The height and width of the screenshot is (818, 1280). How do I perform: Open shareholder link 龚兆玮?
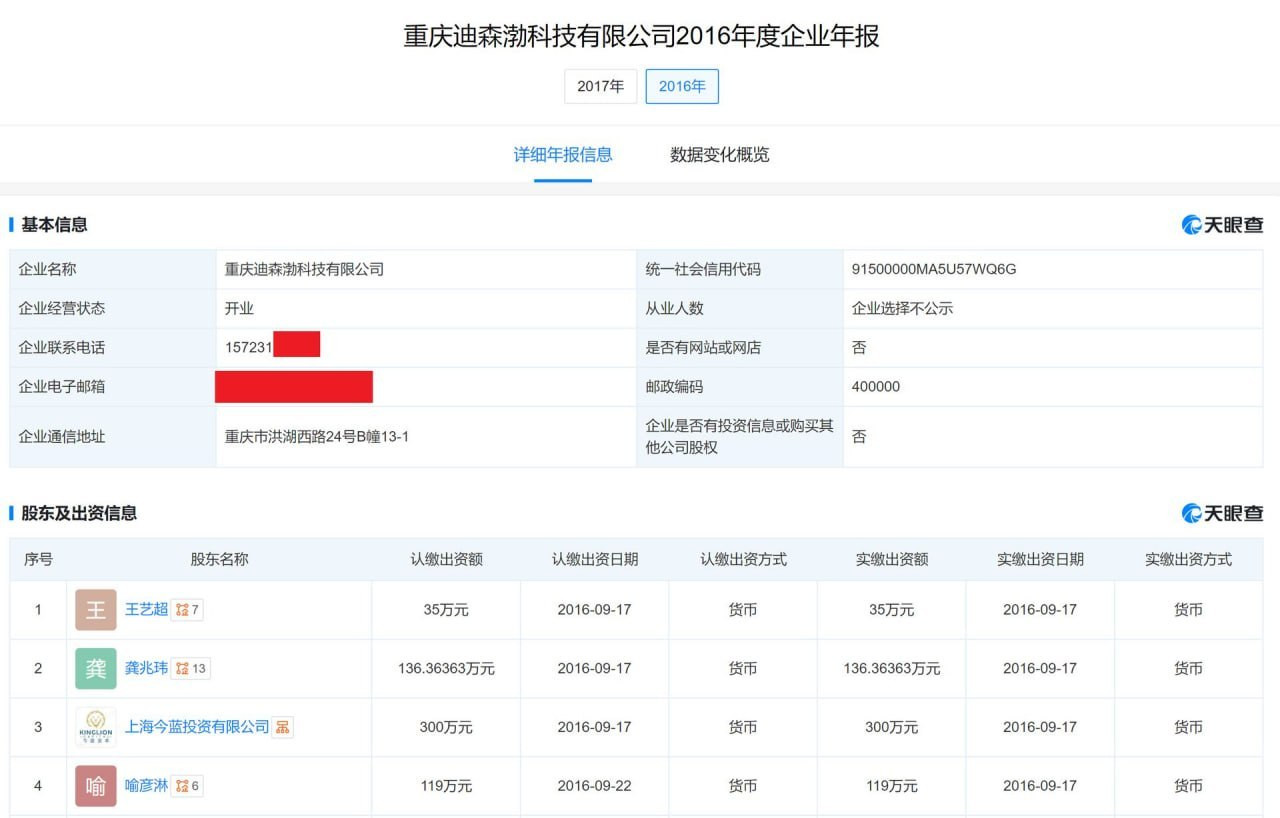[x=146, y=668]
